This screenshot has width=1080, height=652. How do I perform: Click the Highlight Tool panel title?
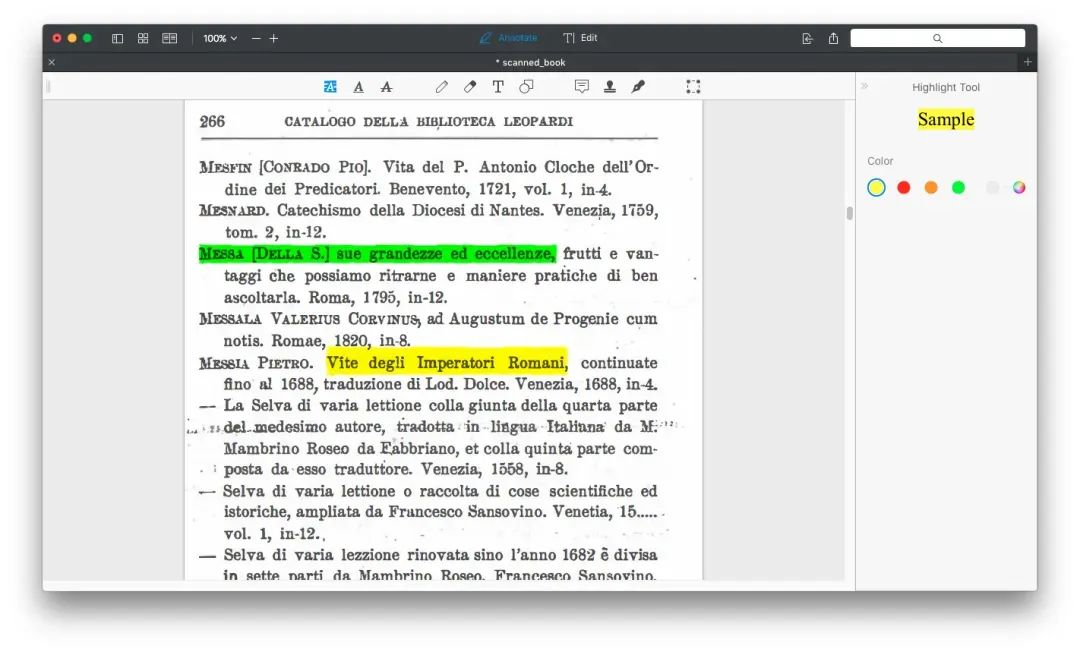(x=946, y=87)
